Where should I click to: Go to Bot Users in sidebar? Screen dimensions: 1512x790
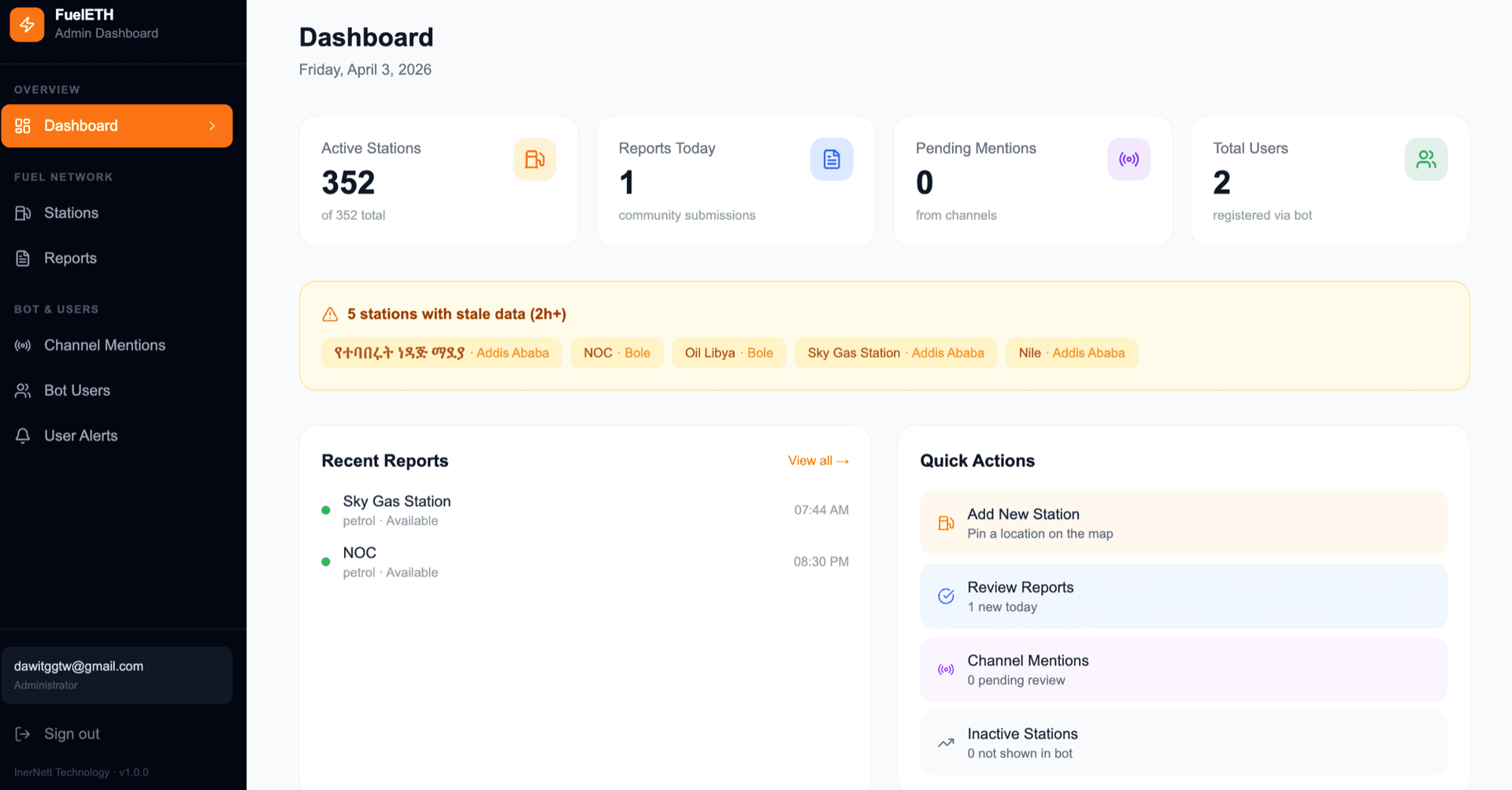[x=117, y=391]
